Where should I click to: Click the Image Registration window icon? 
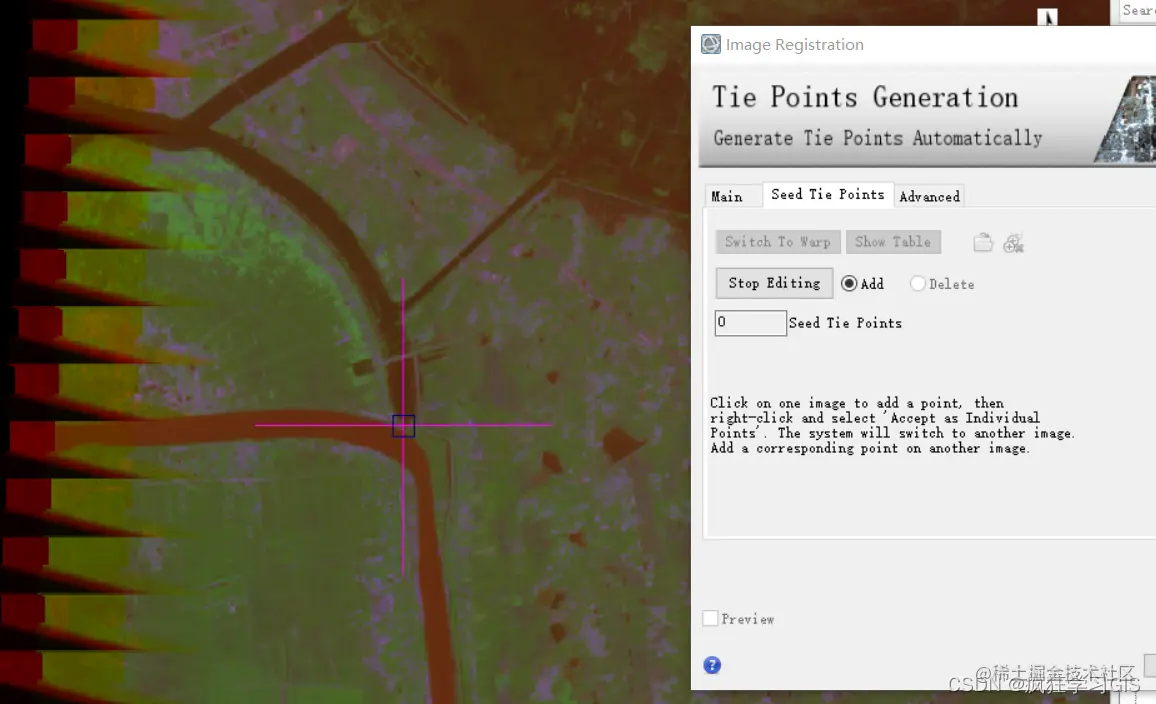pyautogui.click(x=711, y=44)
